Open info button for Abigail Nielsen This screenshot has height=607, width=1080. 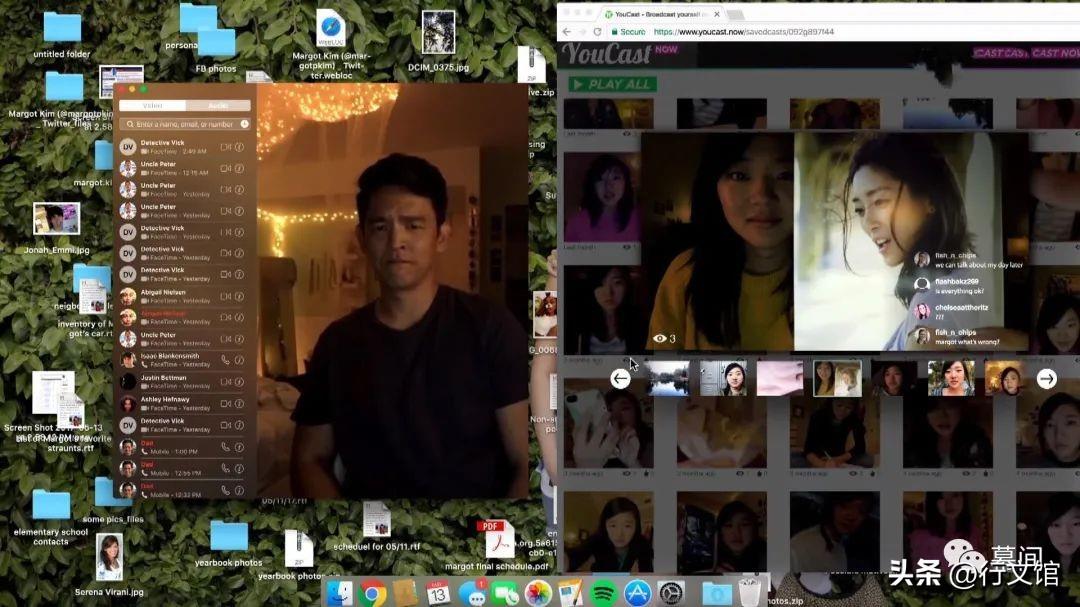coord(240,296)
